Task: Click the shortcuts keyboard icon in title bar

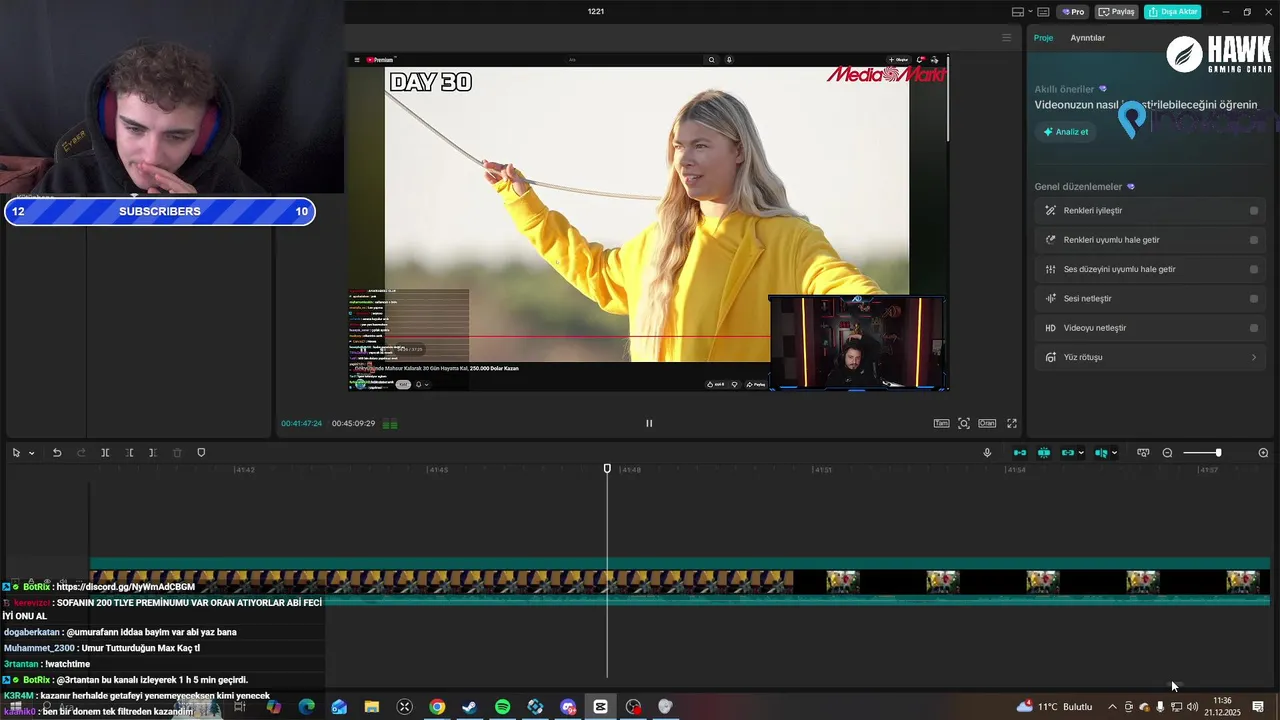Action: pyautogui.click(x=1043, y=12)
